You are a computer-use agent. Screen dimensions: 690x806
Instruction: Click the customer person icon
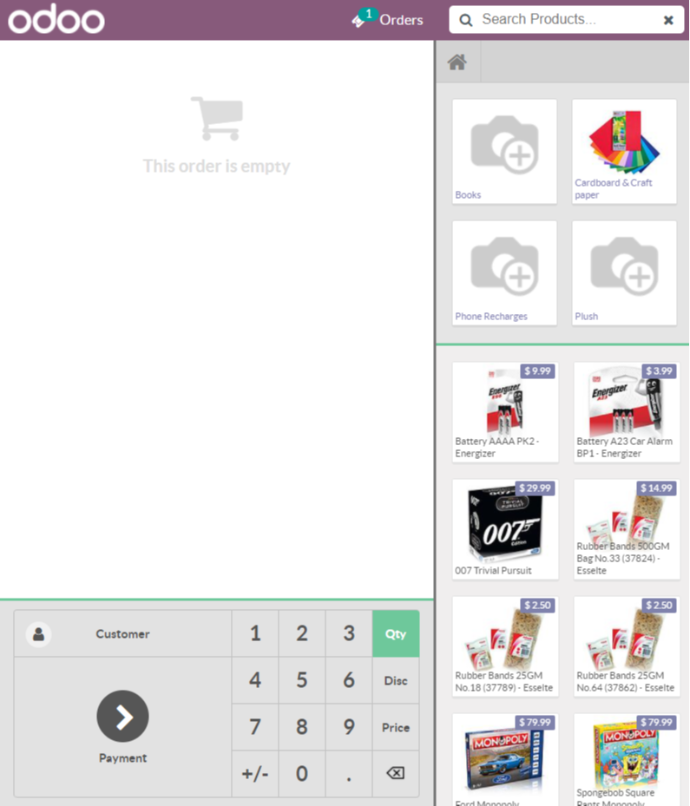point(39,634)
